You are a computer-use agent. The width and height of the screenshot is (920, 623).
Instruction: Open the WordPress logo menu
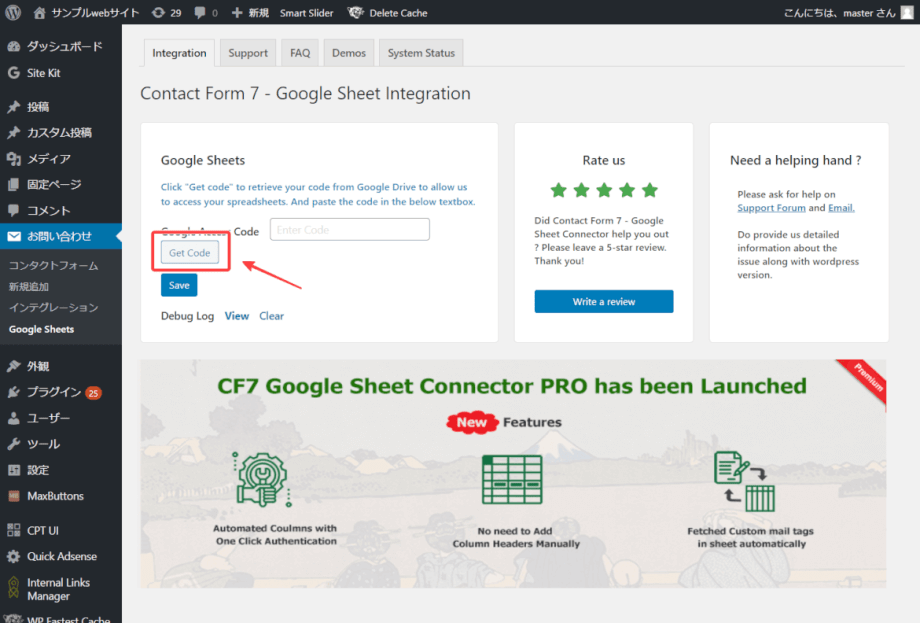coord(13,12)
